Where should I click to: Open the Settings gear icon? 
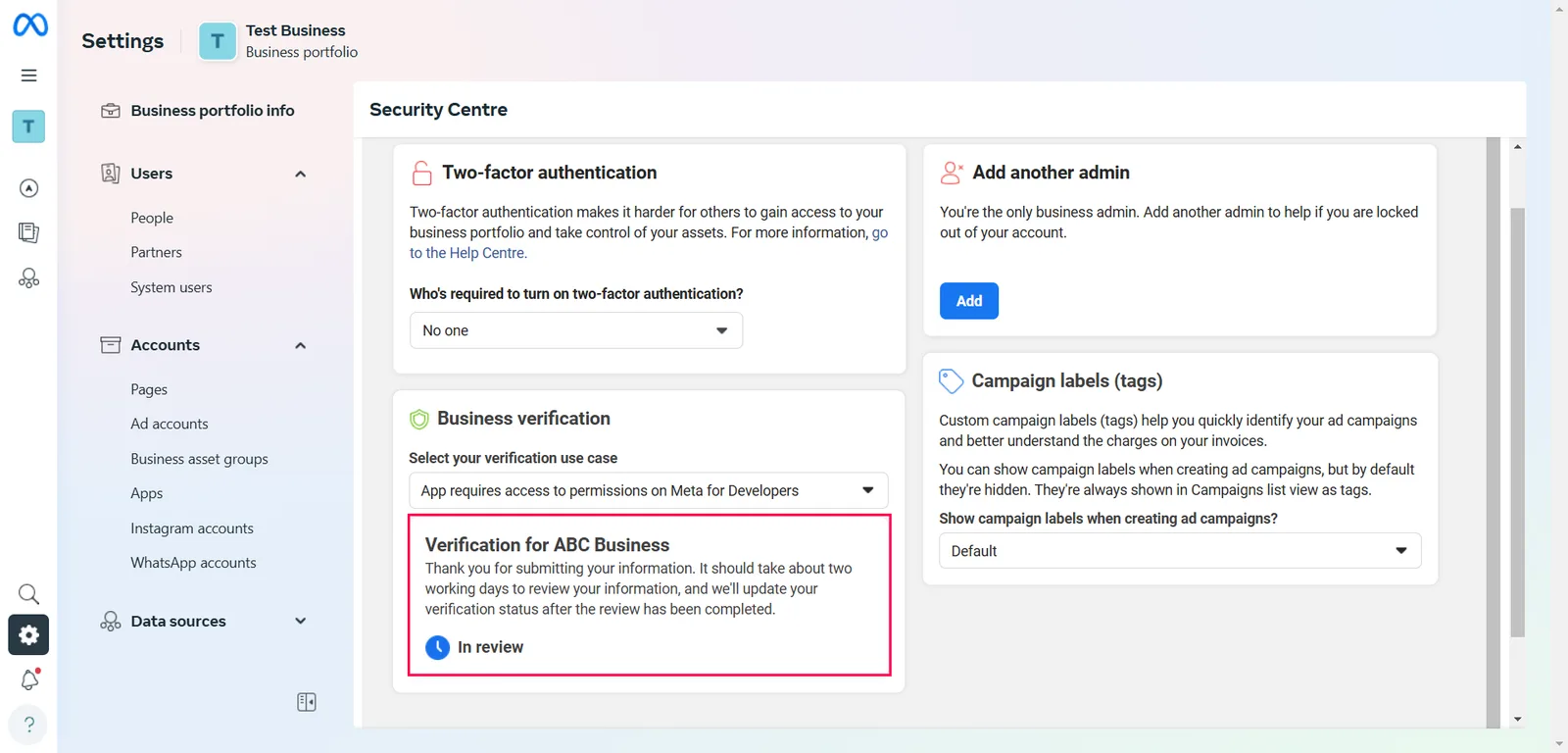[28, 634]
